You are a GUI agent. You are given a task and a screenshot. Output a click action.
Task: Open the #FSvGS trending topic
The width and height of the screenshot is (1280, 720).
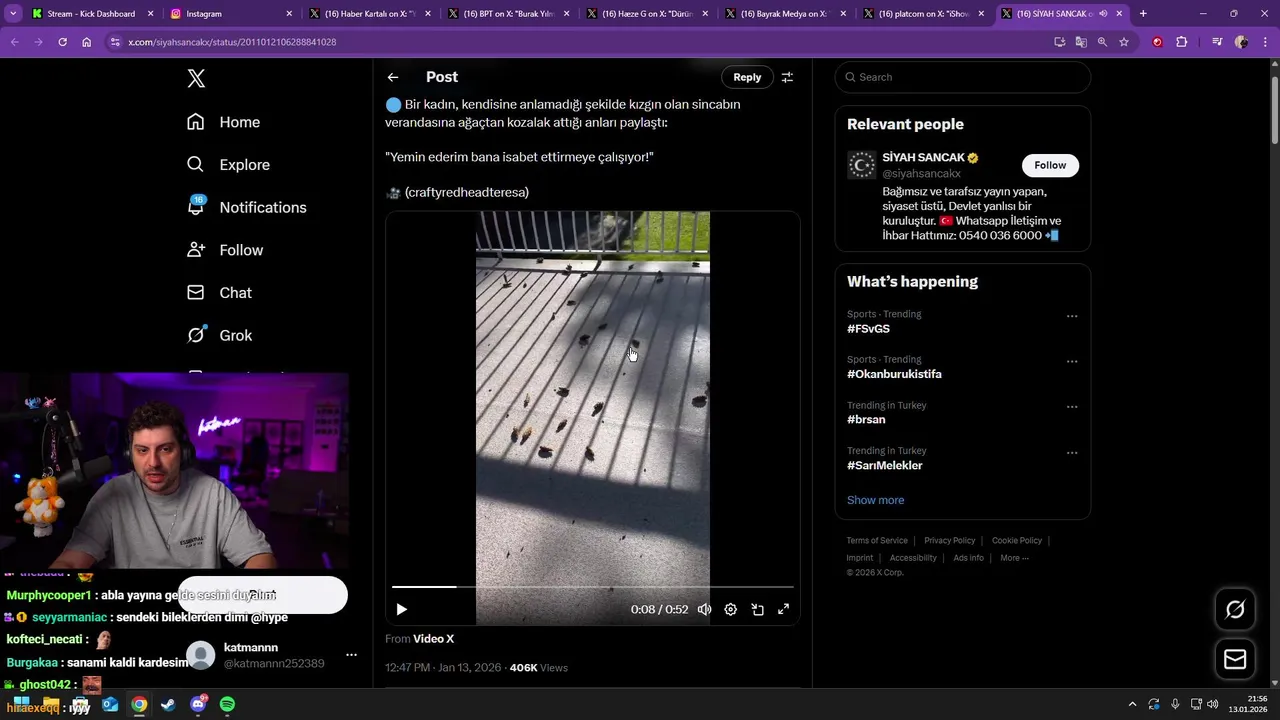coord(868,329)
